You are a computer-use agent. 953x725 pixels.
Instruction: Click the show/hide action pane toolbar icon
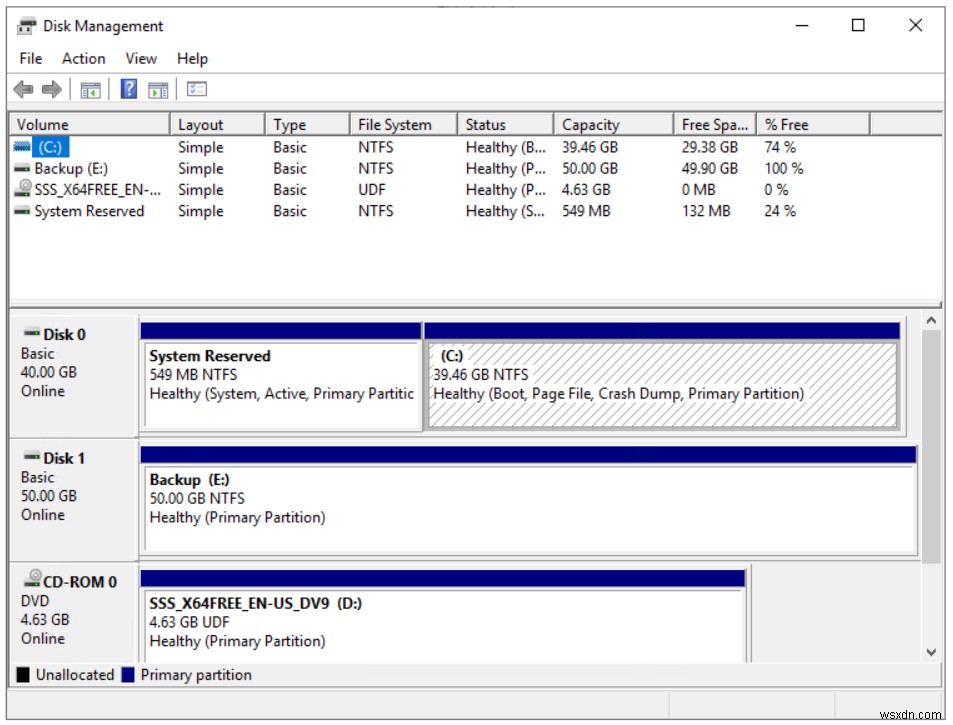(157, 89)
